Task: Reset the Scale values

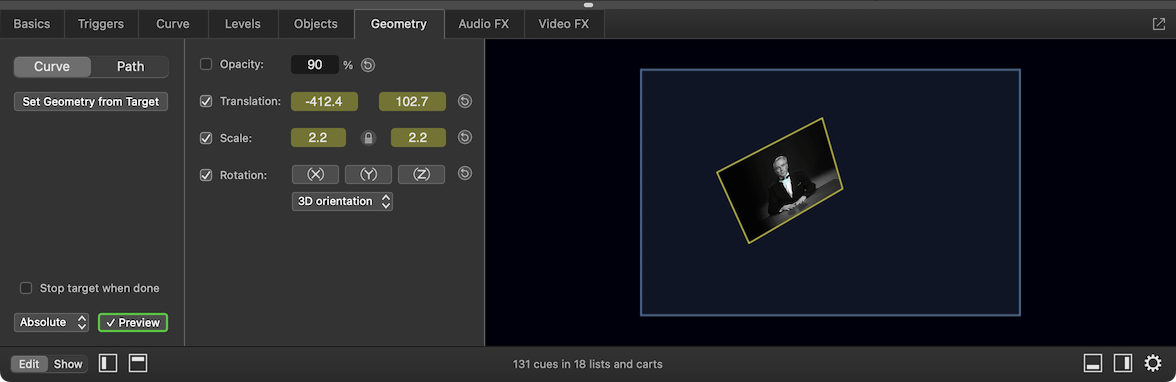Action: click(465, 137)
